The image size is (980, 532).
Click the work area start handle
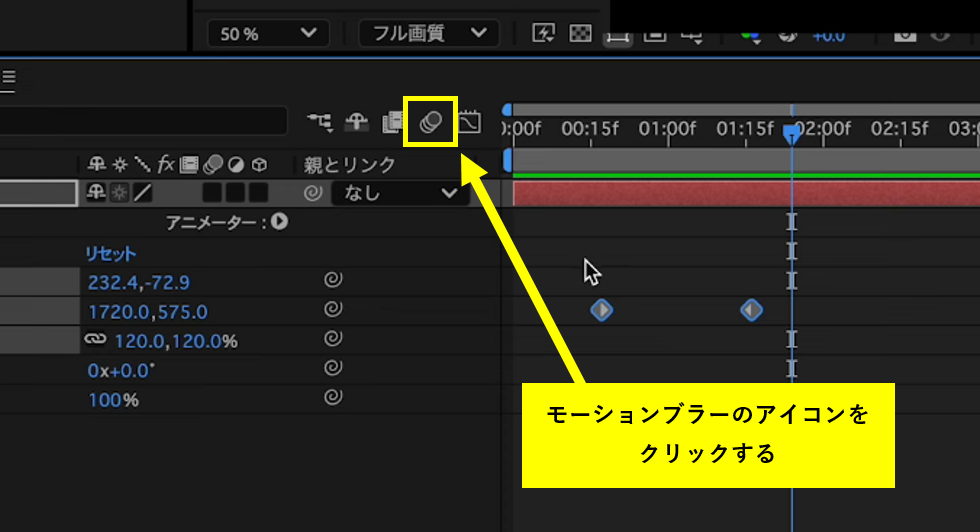pos(508,160)
